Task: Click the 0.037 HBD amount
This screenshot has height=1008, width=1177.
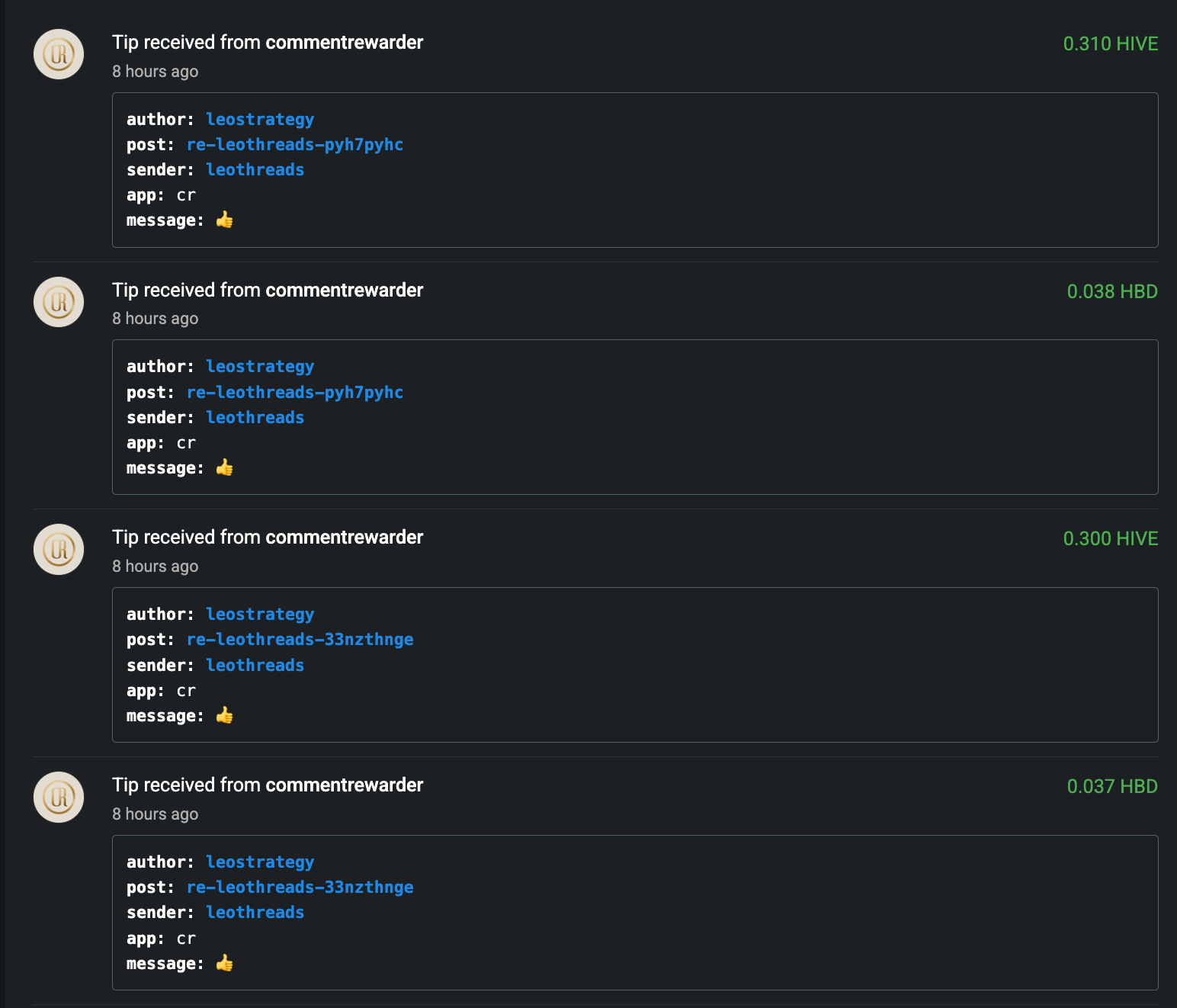Action: click(1111, 786)
